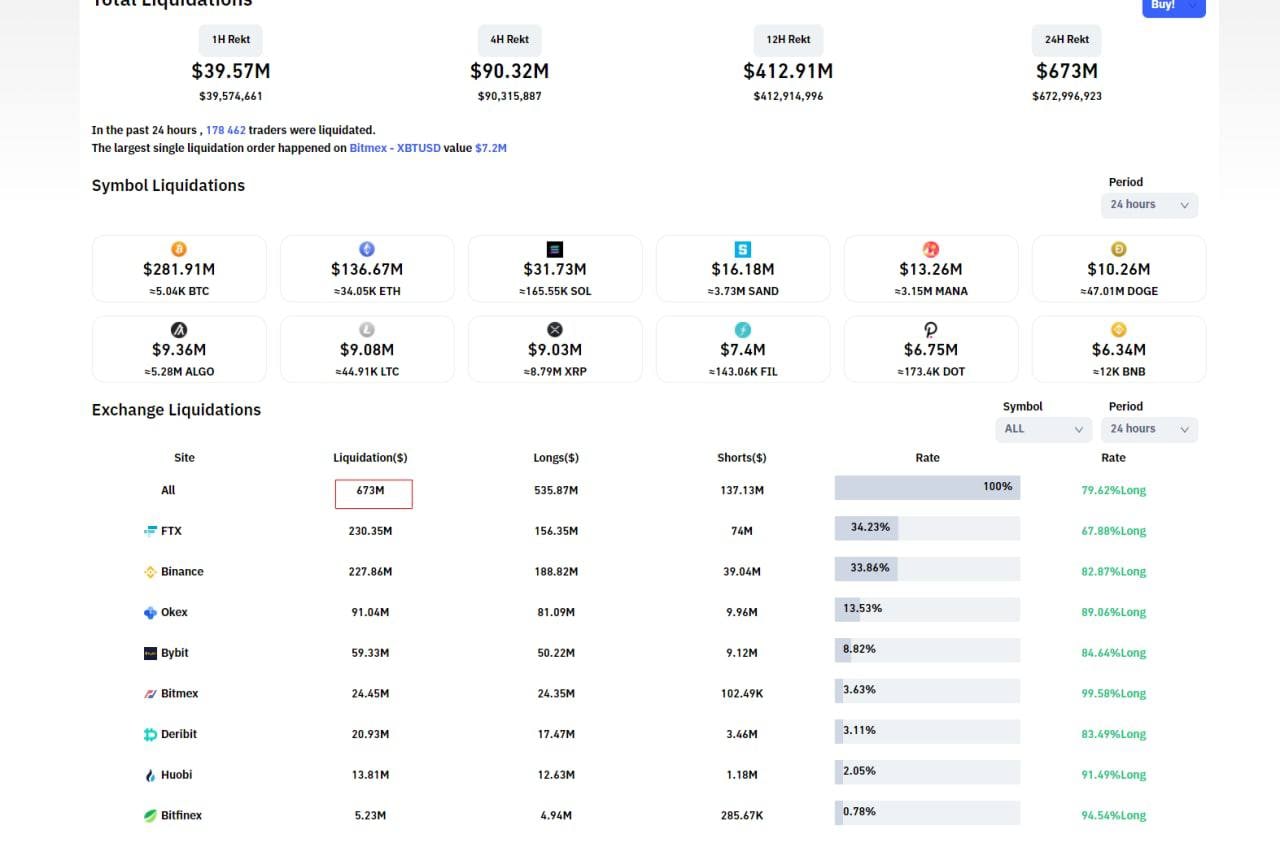Click the 34.23% rate bar for FTX
The image size is (1280, 847).
pos(927,528)
